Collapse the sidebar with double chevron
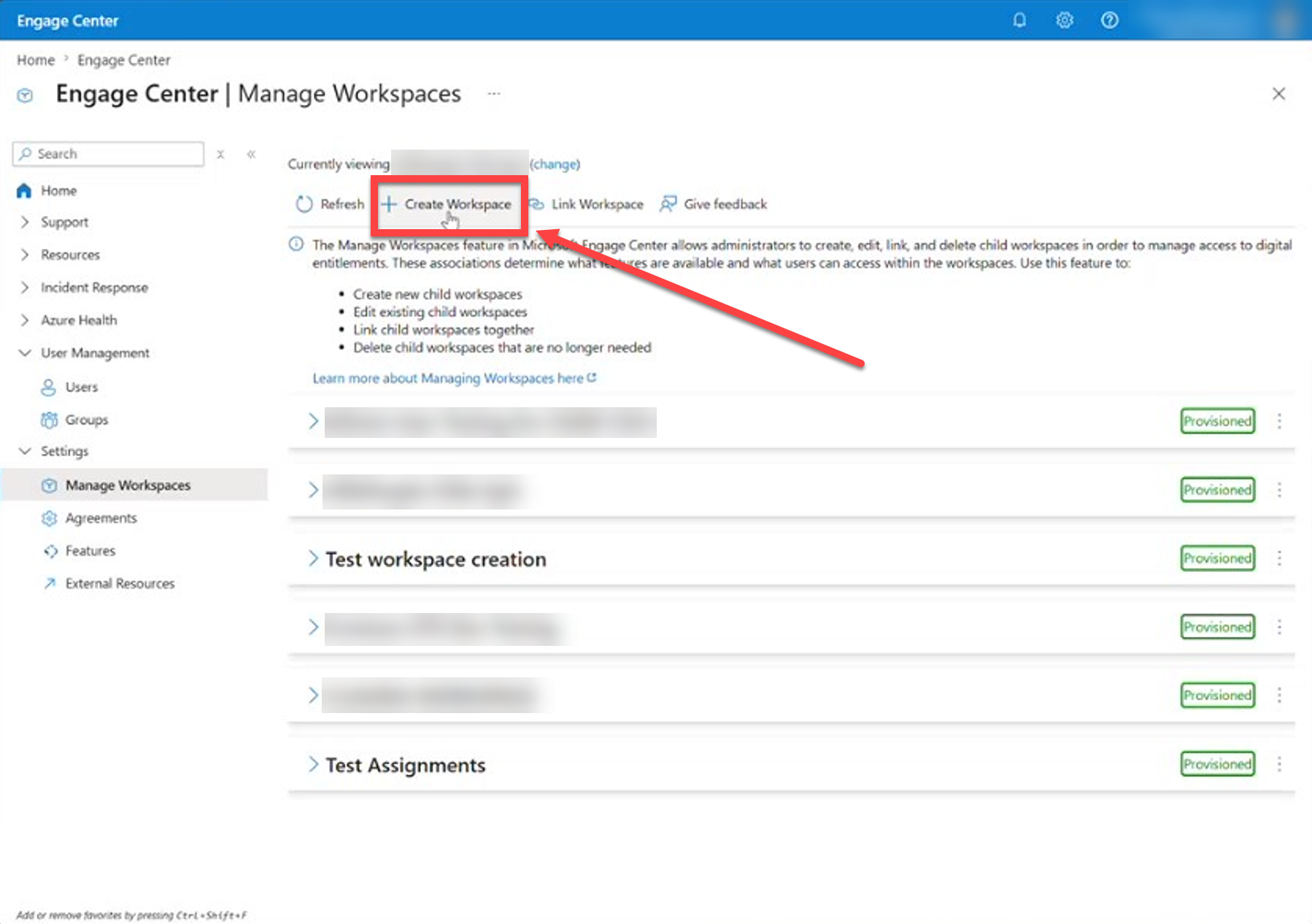 click(x=251, y=154)
